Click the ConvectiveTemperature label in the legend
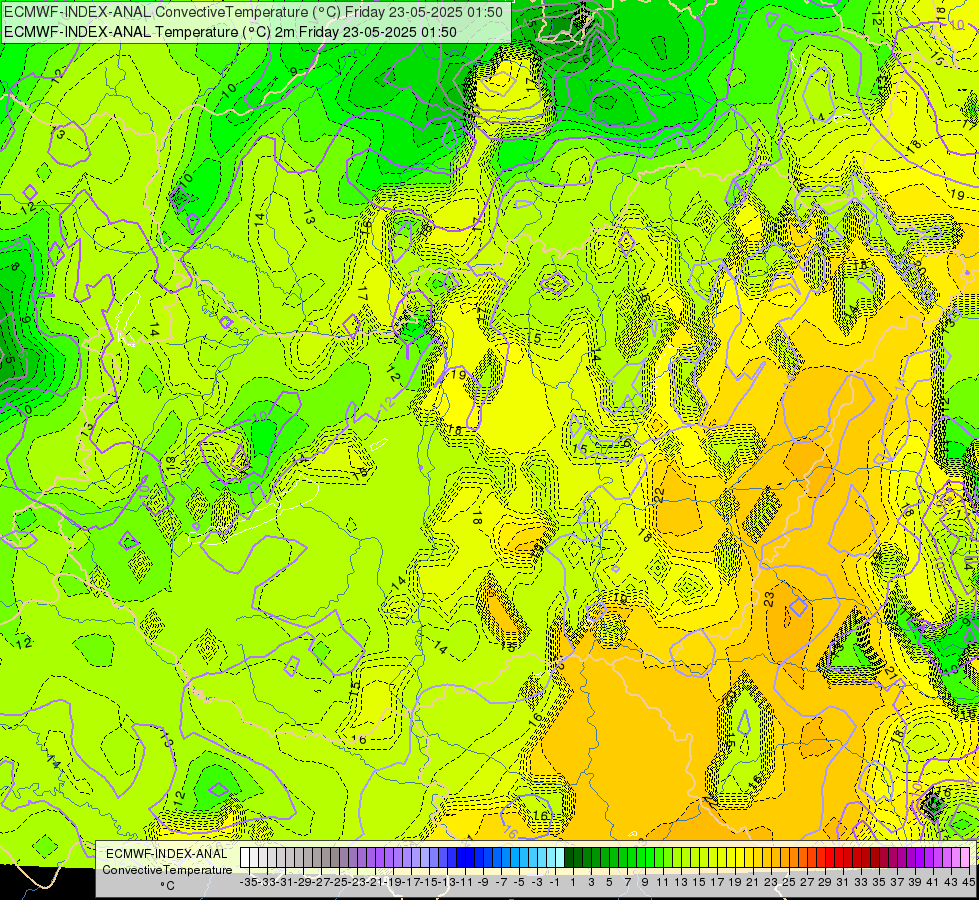 [167, 869]
